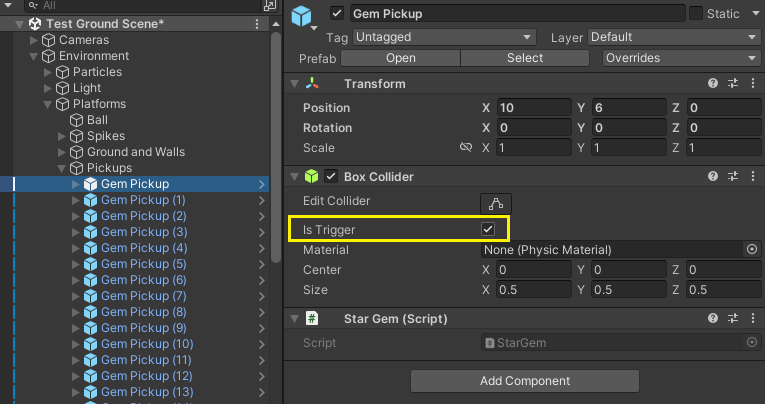765x404 pixels.
Task: Select Ground and Walls object
Action: point(136,152)
